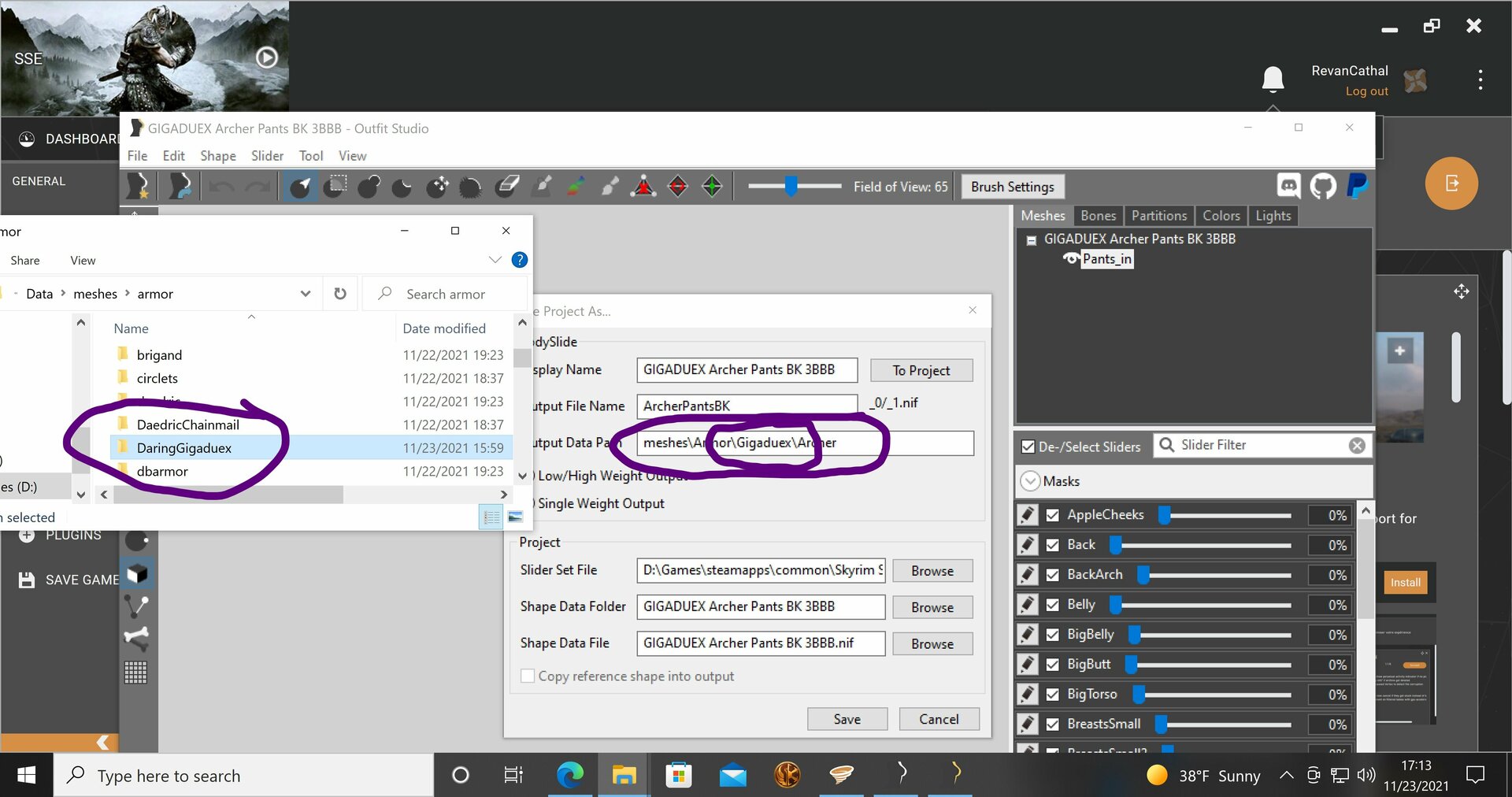The height and width of the screenshot is (797, 1512).
Task: Show hidden system tray icons
Action: click(x=1286, y=776)
